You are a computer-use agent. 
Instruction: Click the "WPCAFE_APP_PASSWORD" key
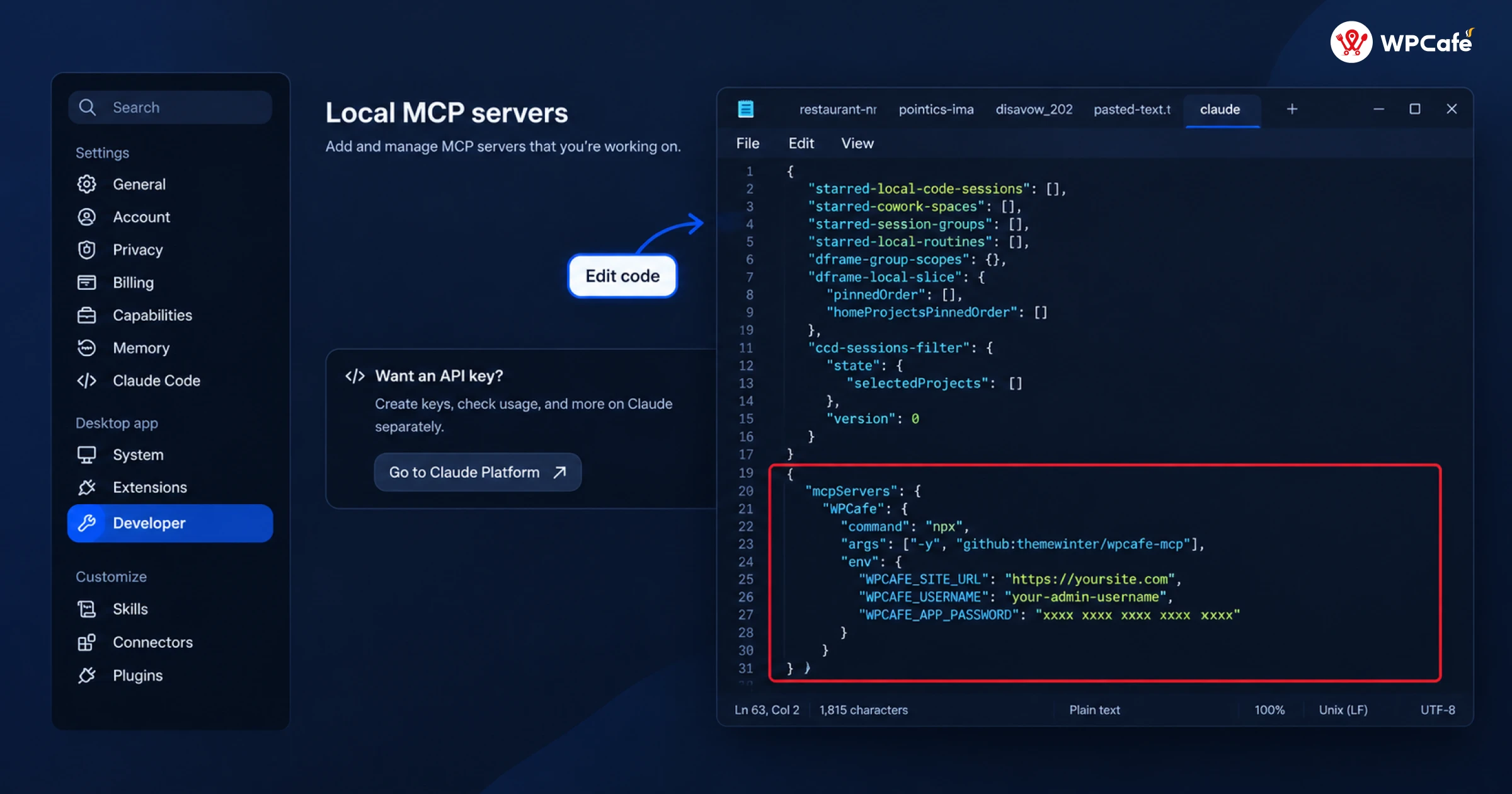tap(939, 614)
